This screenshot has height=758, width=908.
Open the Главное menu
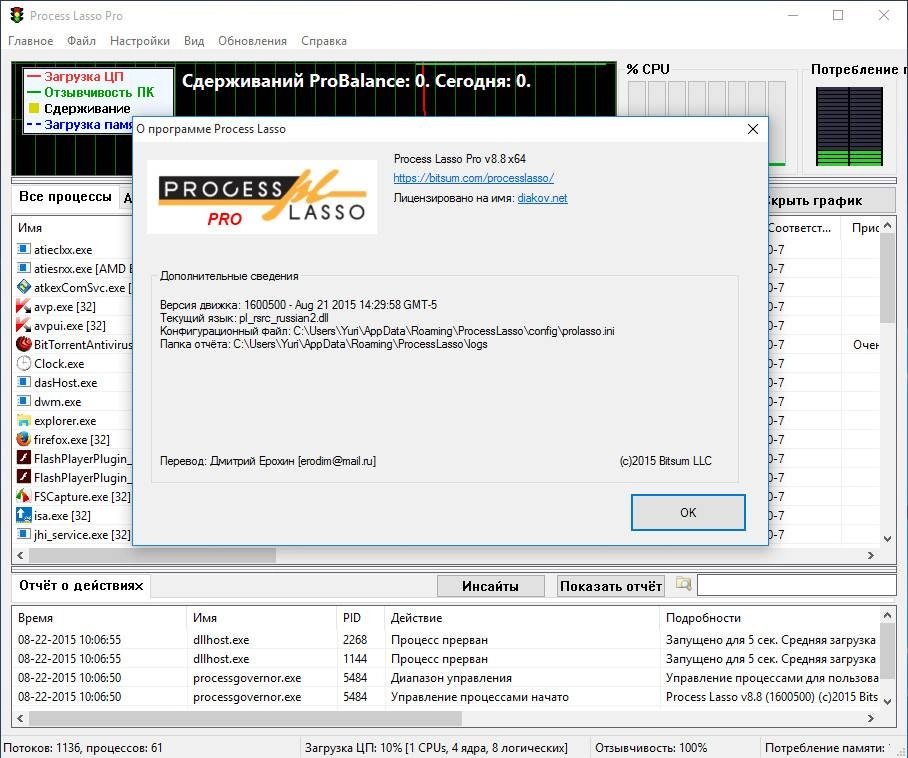(x=30, y=41)
